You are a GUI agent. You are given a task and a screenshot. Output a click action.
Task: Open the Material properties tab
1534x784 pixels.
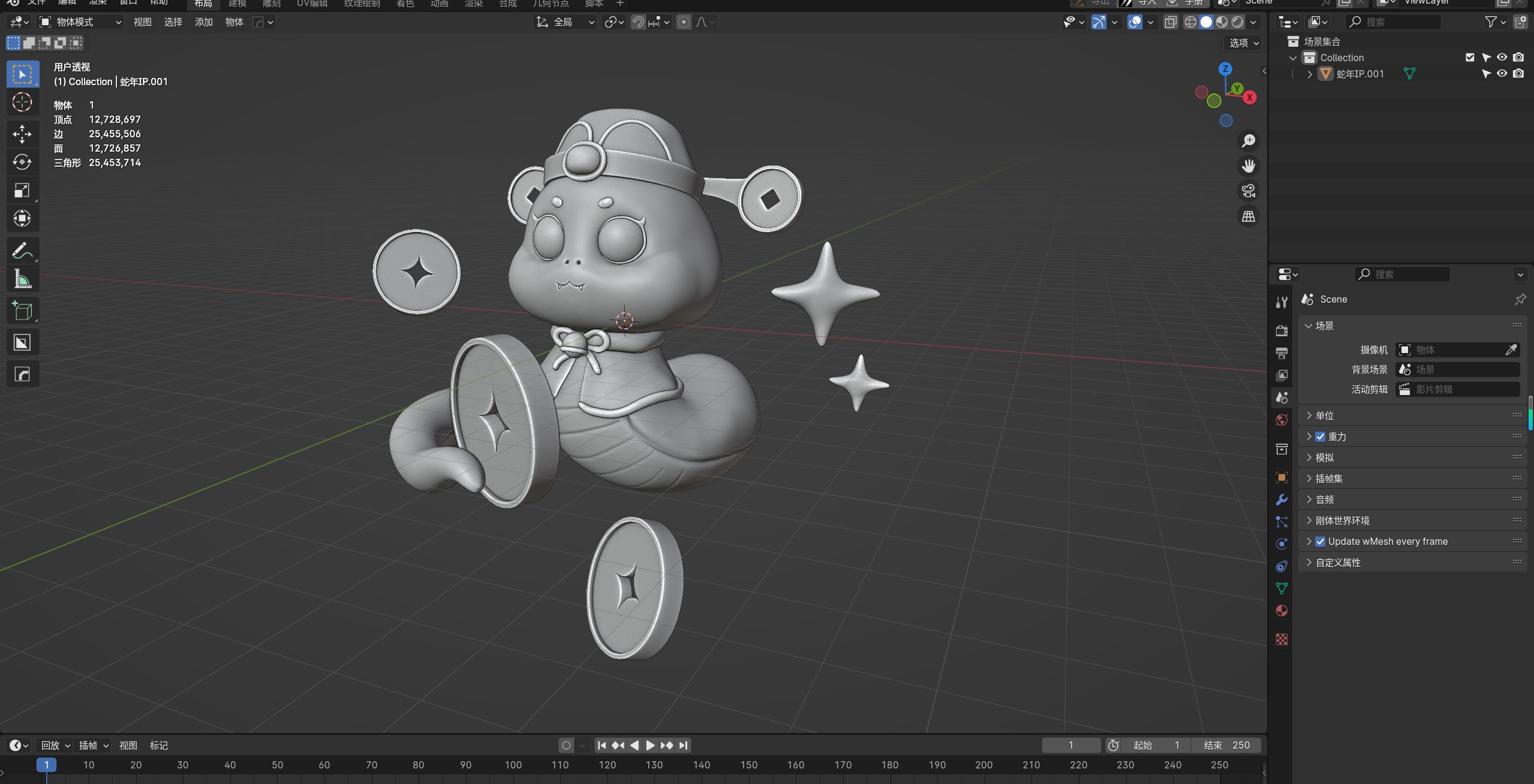pyautogui.click(x=1282, y=611)
